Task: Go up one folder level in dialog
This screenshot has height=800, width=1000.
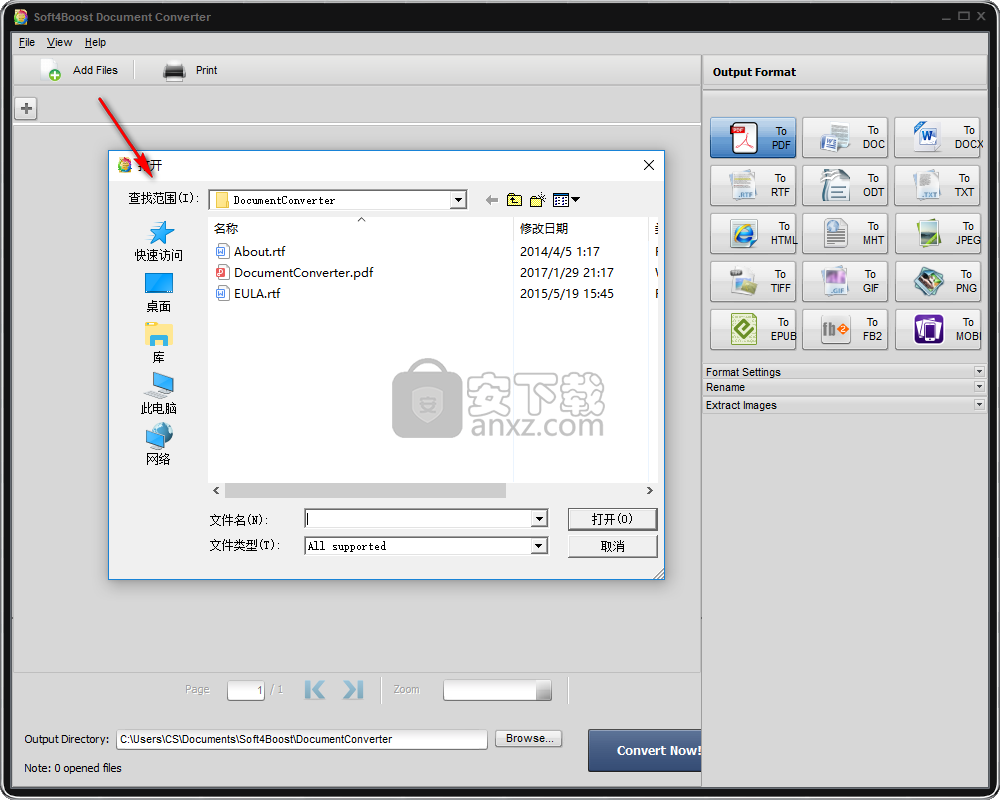Action: [514, 200]
